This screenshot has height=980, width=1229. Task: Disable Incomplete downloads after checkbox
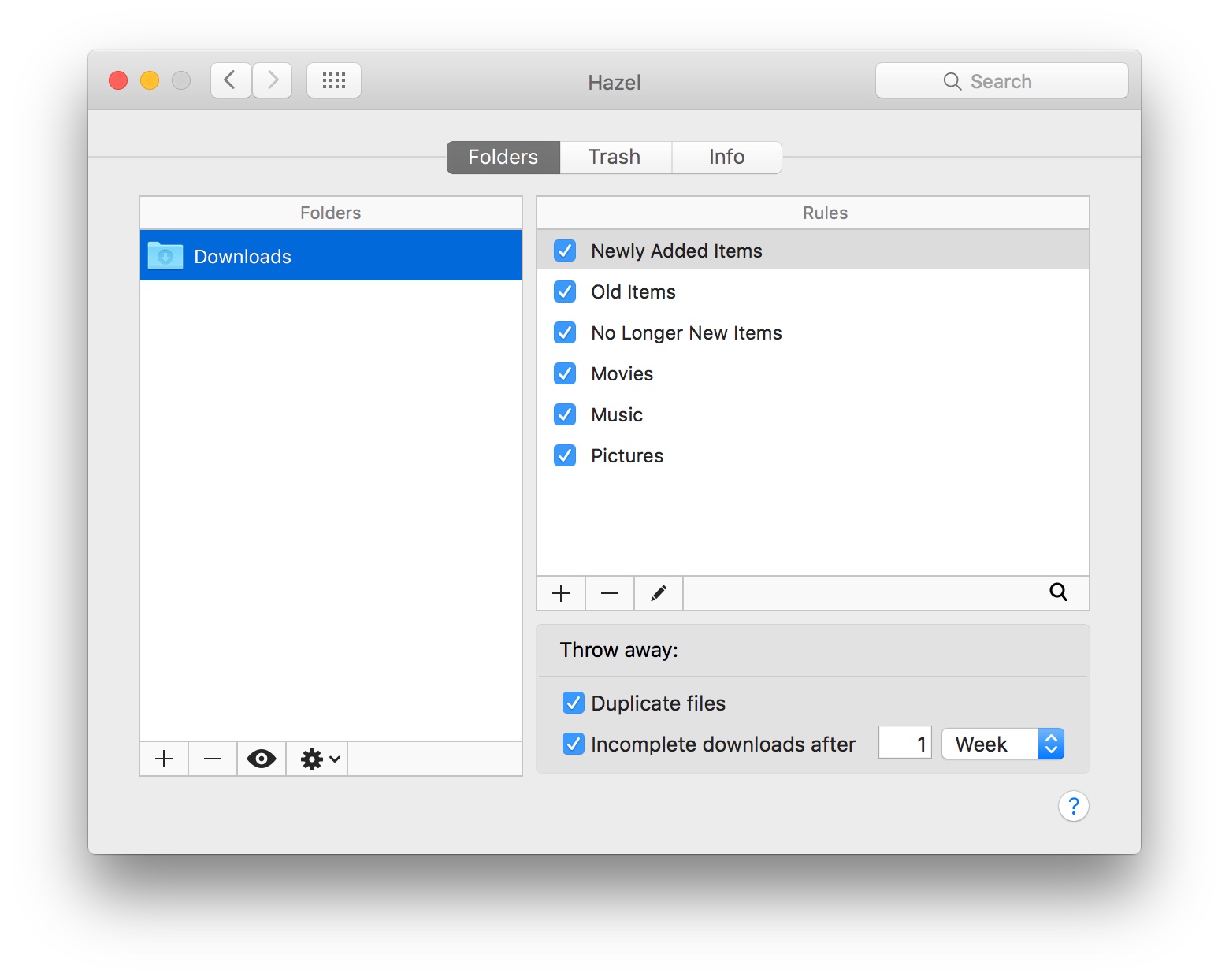[574, 744]
